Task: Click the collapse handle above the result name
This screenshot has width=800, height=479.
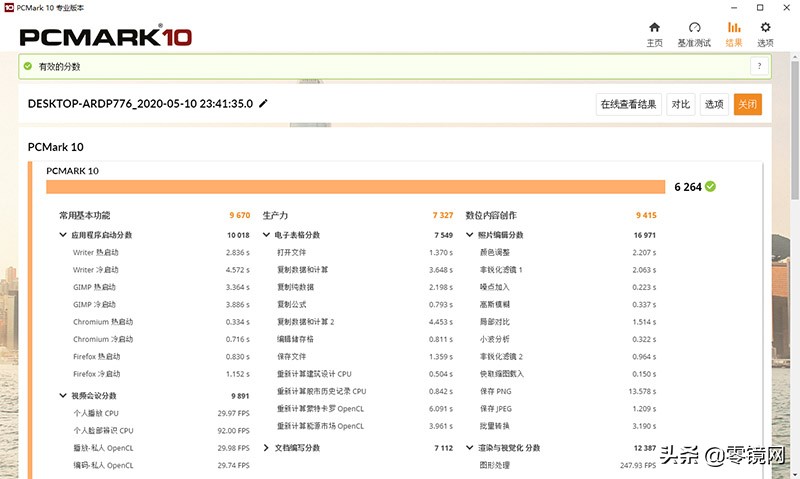Action: pyautogui.click(x=310, y=82)
